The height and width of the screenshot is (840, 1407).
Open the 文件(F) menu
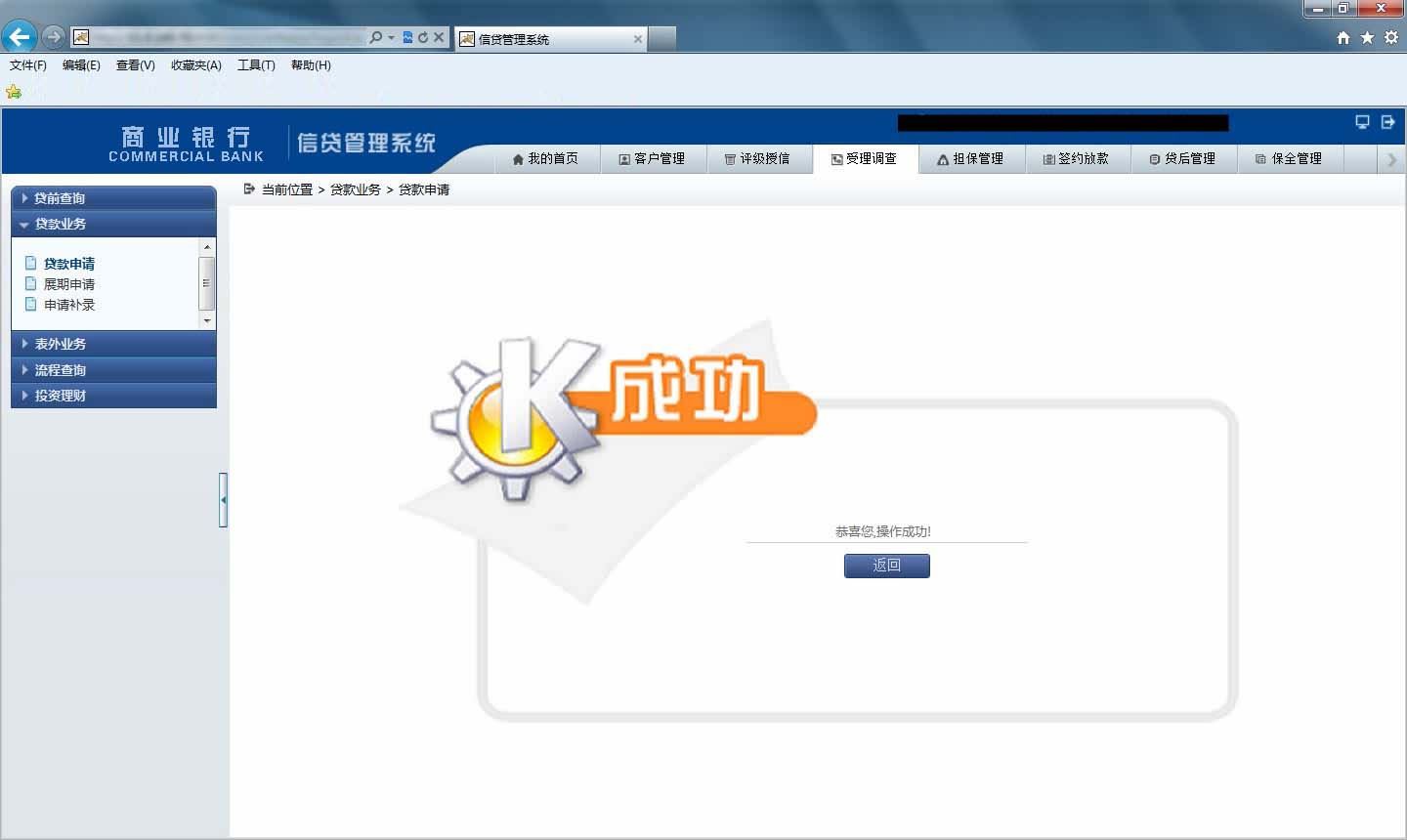pyautogui.click(x=28, y=65)
